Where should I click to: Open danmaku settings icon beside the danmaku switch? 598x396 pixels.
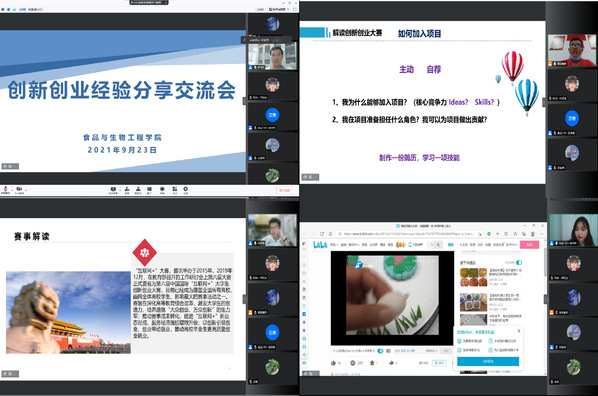[388, 351]
